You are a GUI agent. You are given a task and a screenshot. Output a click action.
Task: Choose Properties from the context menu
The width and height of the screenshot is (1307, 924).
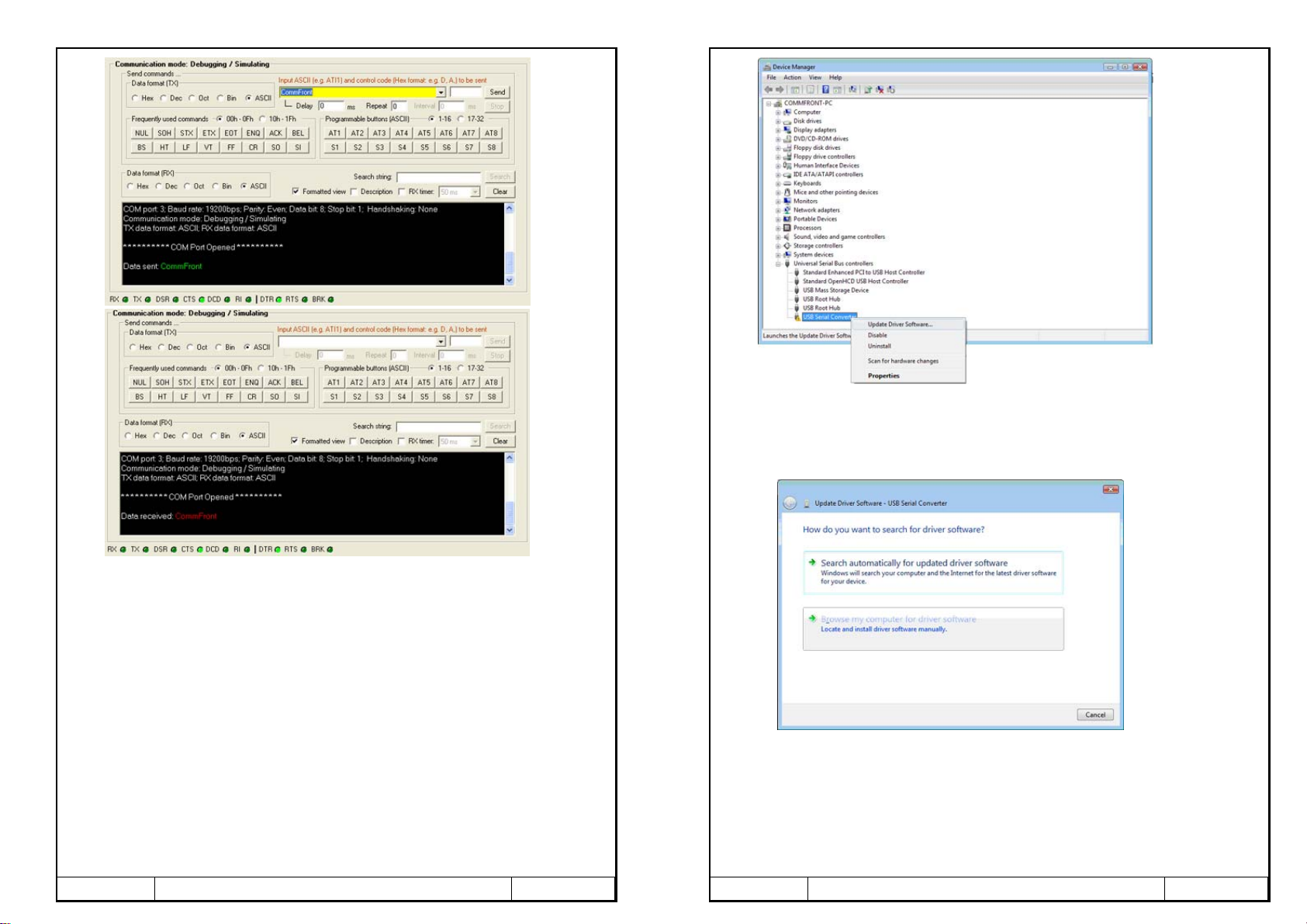point(908,375)
